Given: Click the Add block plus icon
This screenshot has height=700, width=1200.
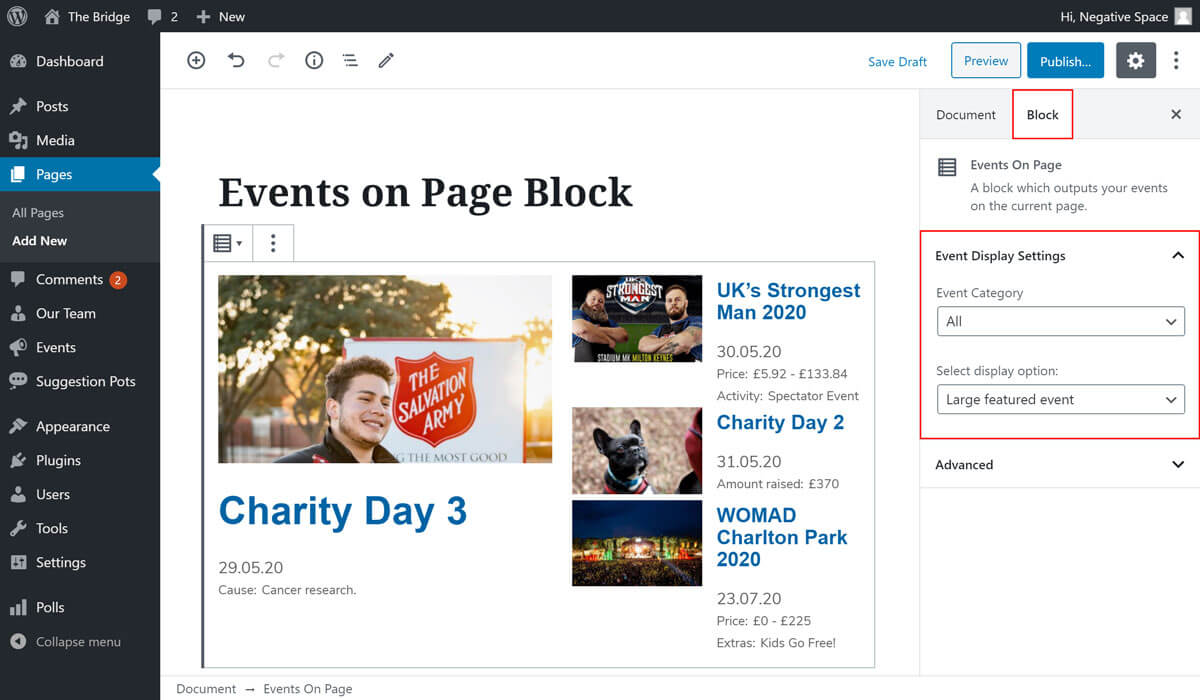Looking at the screenshot, I should click(196, 61).
